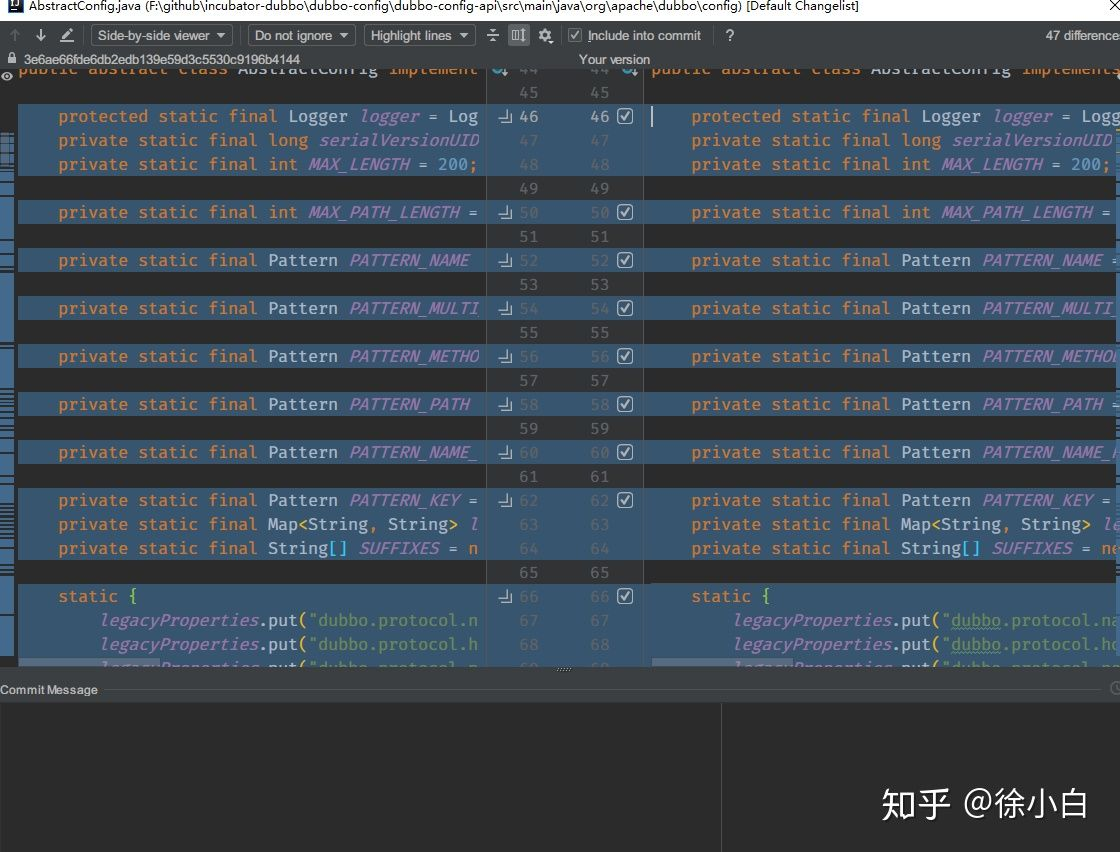Uncheck the line 52 change checkbox
This screenshot has width=1120, height=852.
tap(625, 261)
